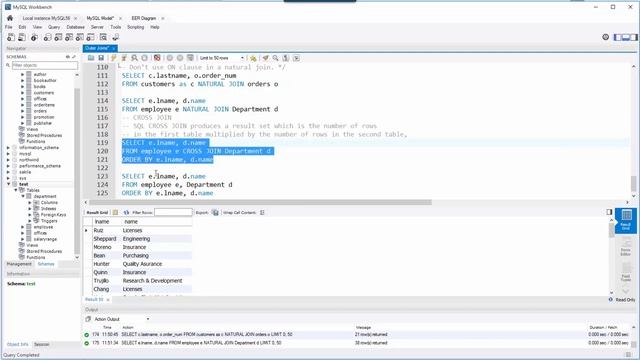Create new function toolbar icon

[x=91, y=37]
